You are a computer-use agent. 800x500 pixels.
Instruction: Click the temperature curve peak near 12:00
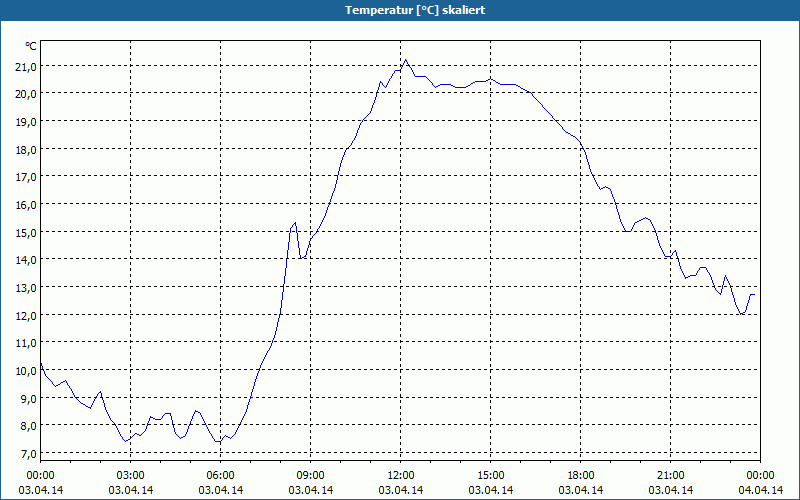tap(406, 60)
